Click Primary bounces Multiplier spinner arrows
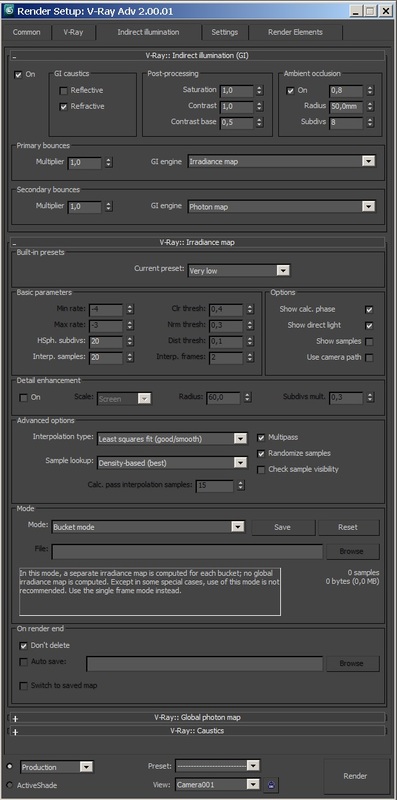The width and height of the screenshot is (397, 800). [109, 163]
